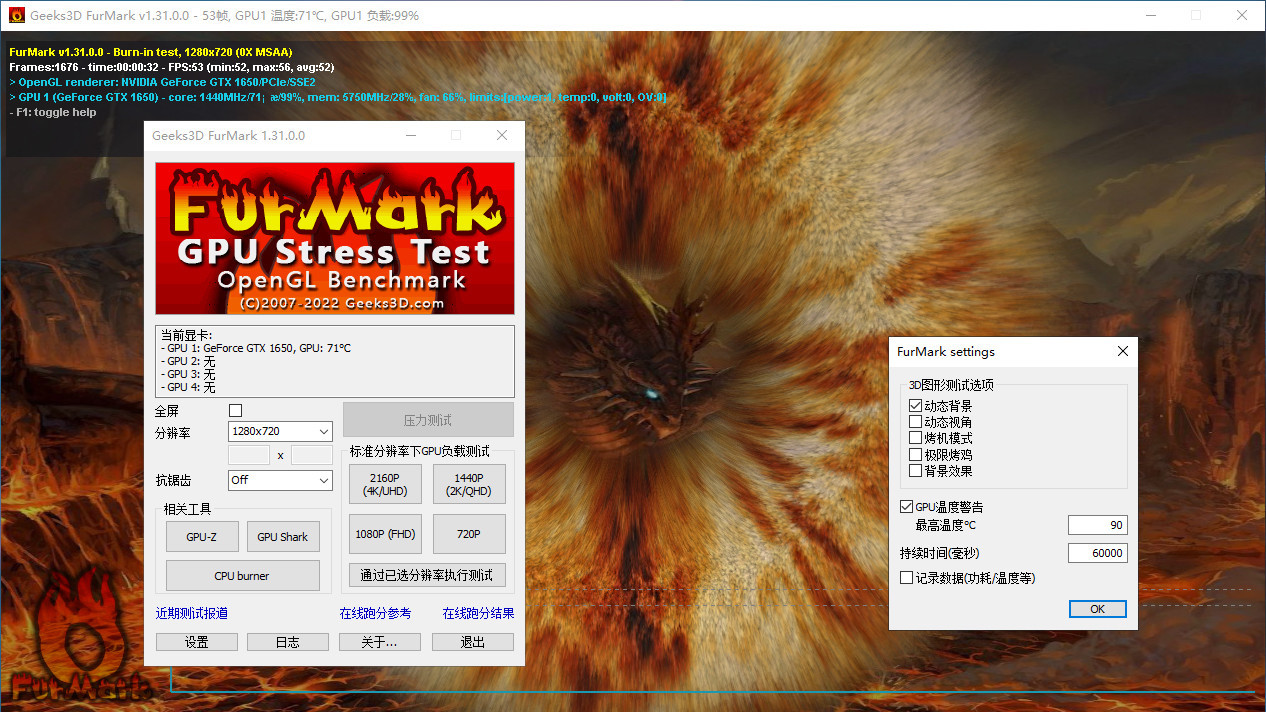Click the 退出 exit button
The image size is (1266, 712).
tap(473, 642)
